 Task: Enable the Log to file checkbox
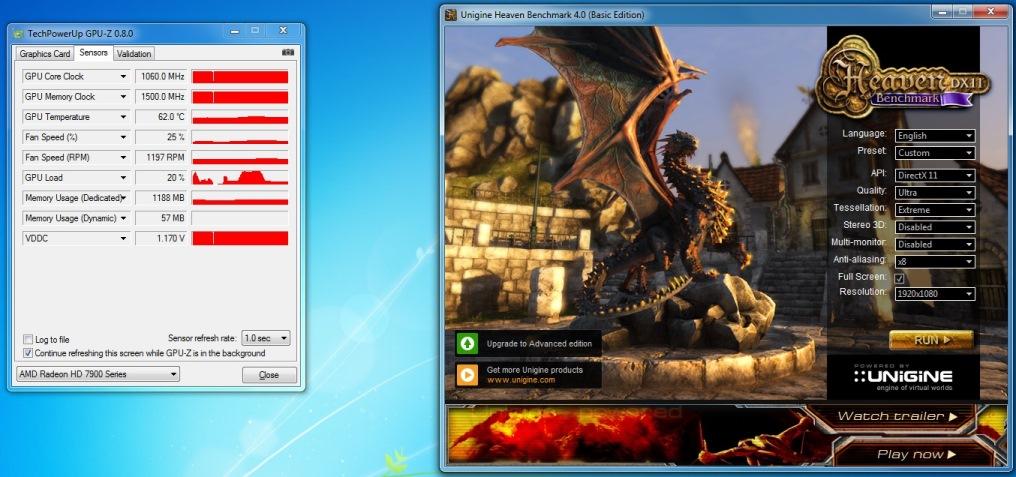[x=28, y=339]
